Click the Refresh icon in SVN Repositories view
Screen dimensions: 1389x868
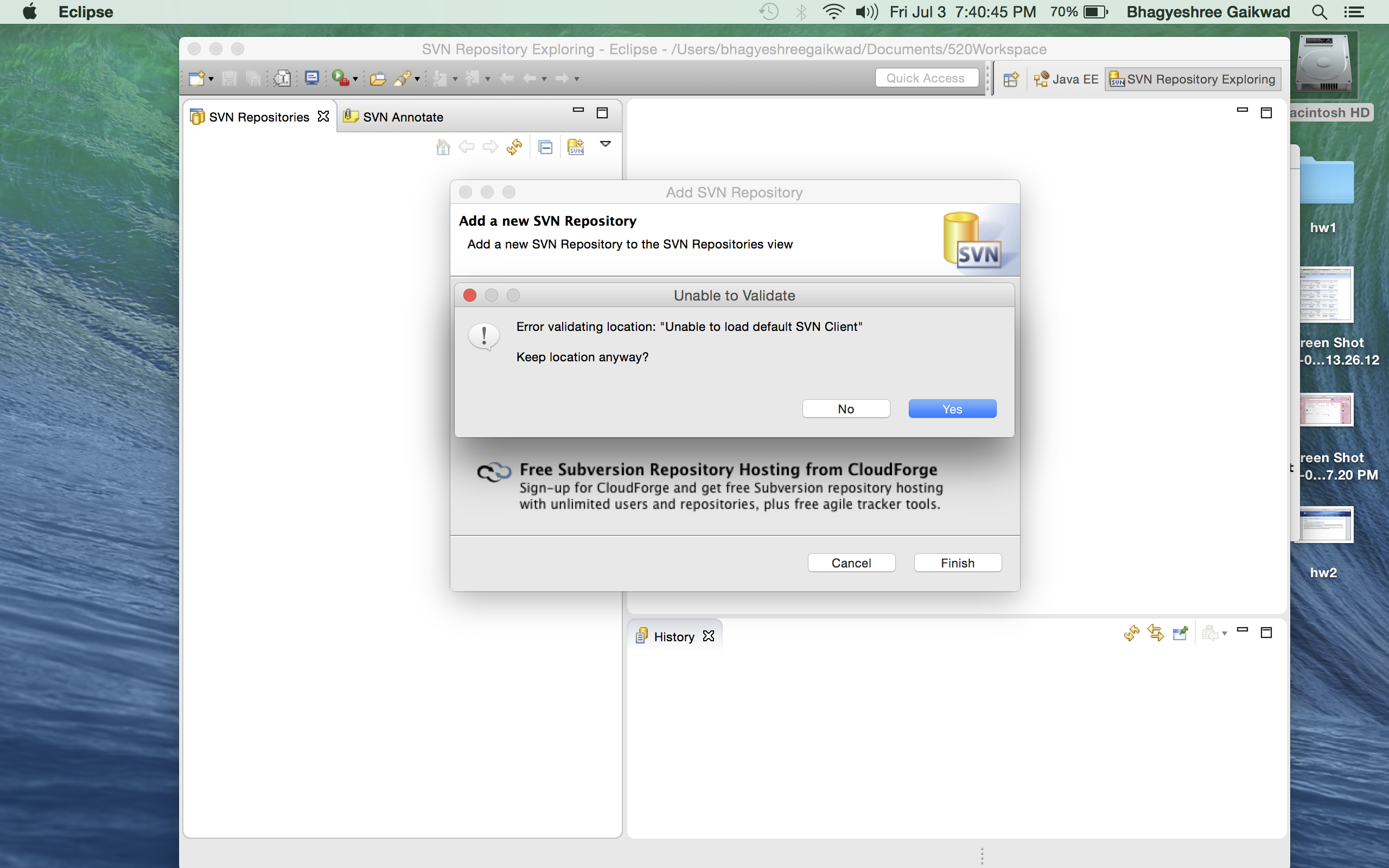pyautogui.click(x=514, y=147)
